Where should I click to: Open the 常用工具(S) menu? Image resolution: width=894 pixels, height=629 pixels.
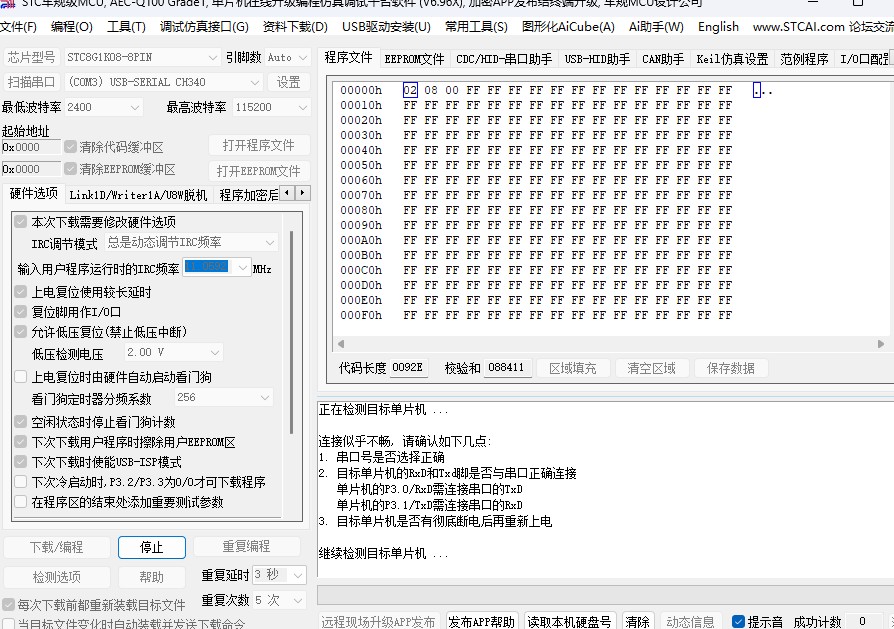coord(476,26)
